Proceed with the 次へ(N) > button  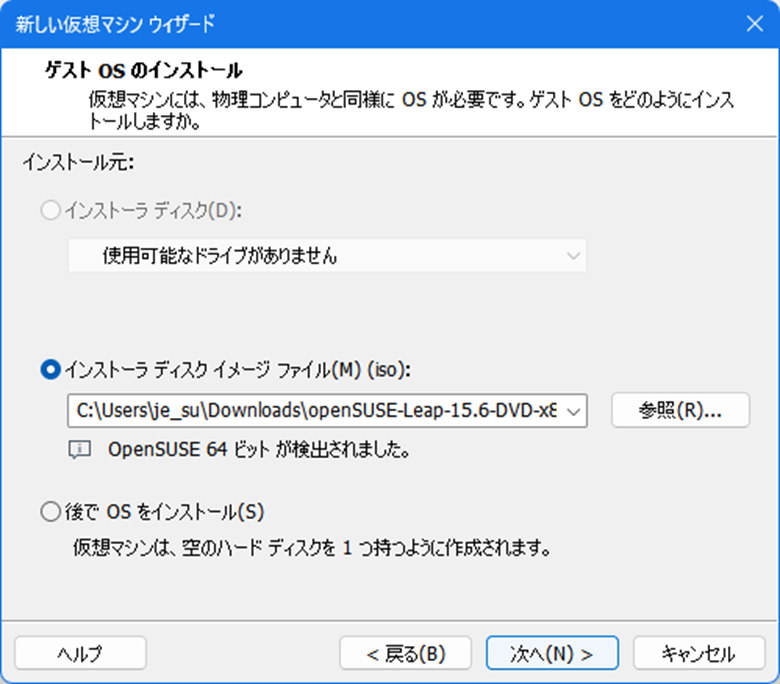point(551,653)
